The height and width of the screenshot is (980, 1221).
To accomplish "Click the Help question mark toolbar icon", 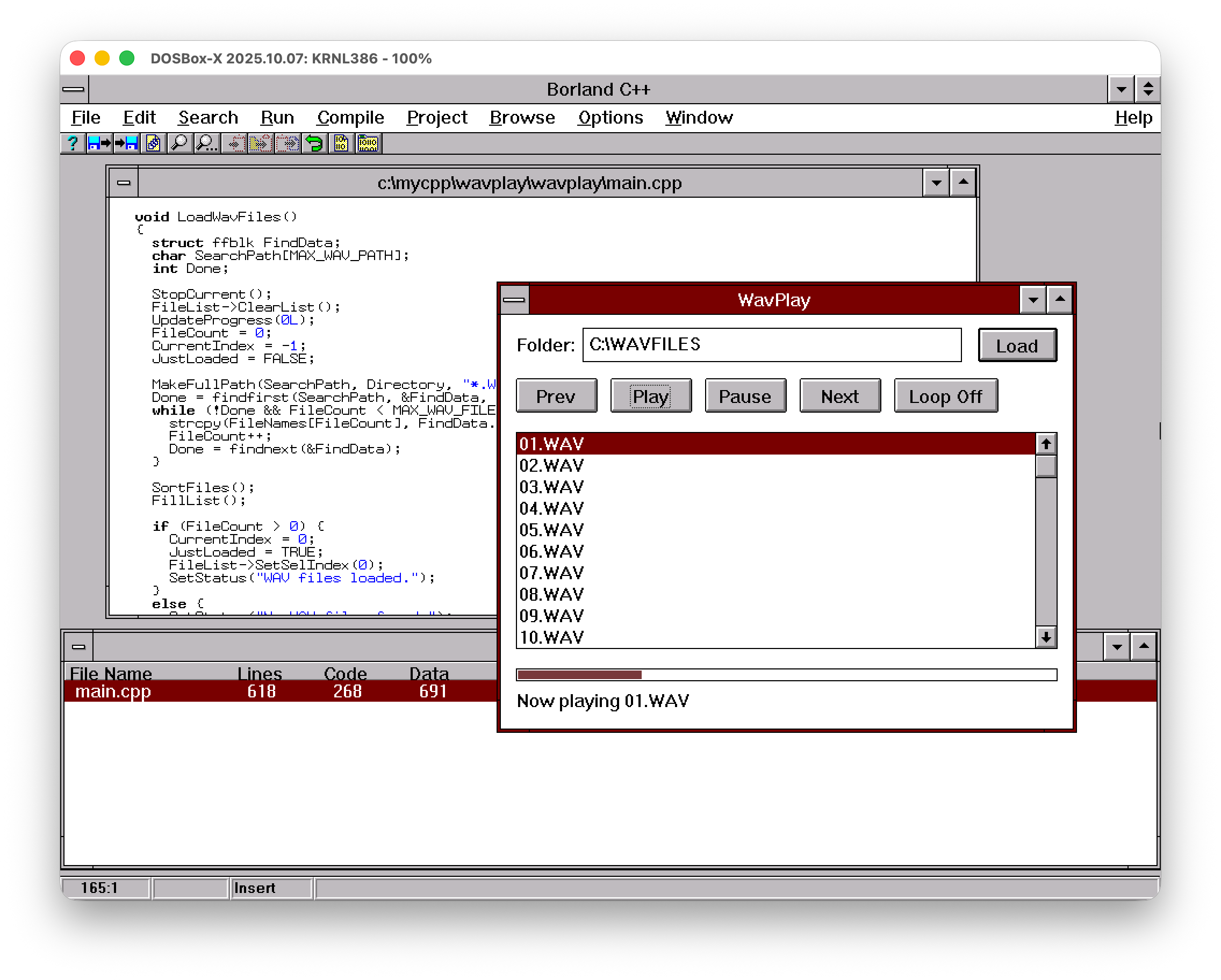I will tap(73, 144).
